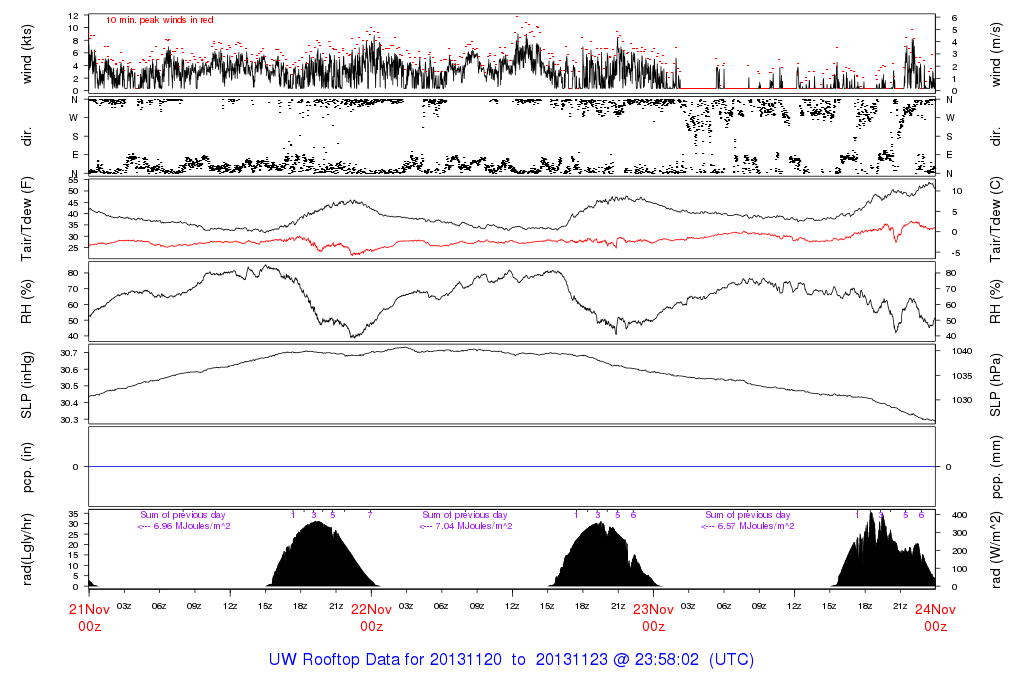Click the 'pcp. (in)' axis label
1024x700 pixels.
(28, 467)
